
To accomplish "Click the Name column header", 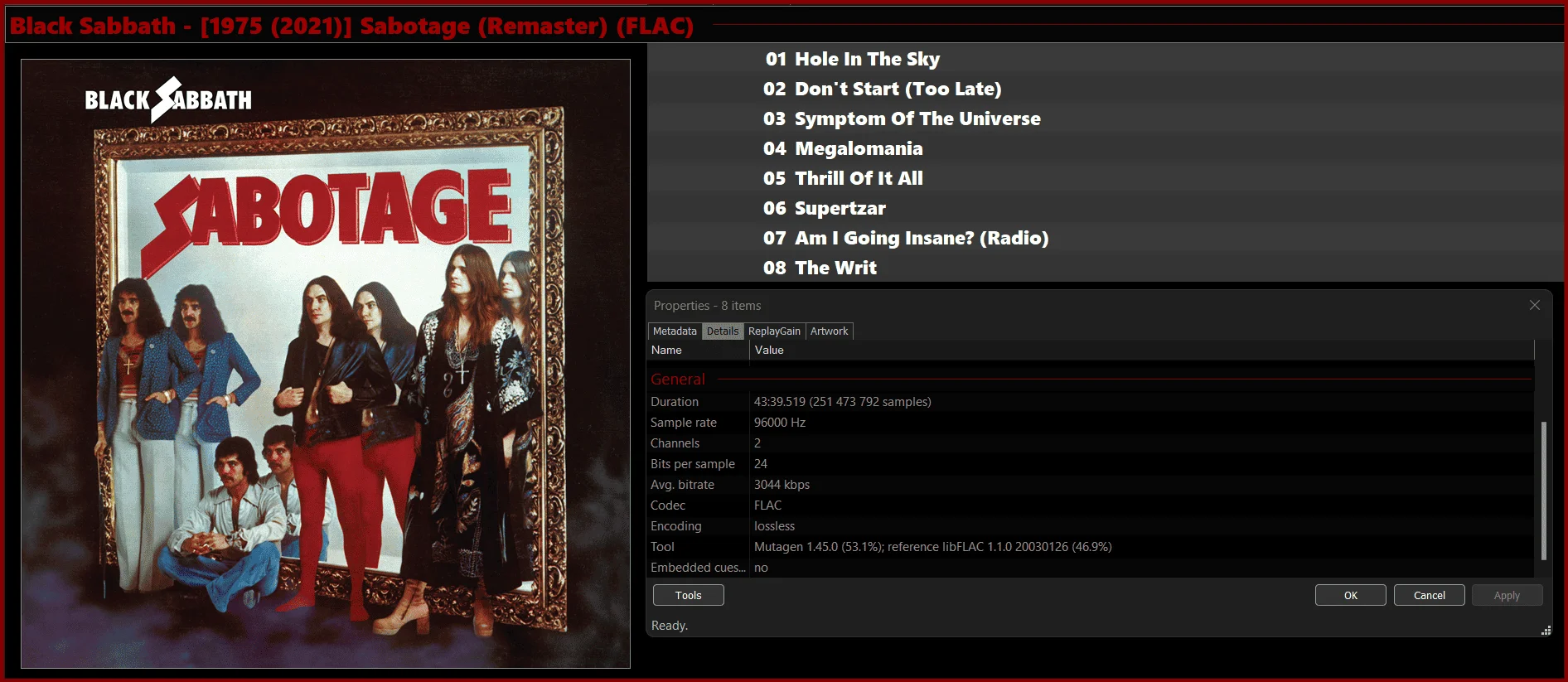I will 698,350.
